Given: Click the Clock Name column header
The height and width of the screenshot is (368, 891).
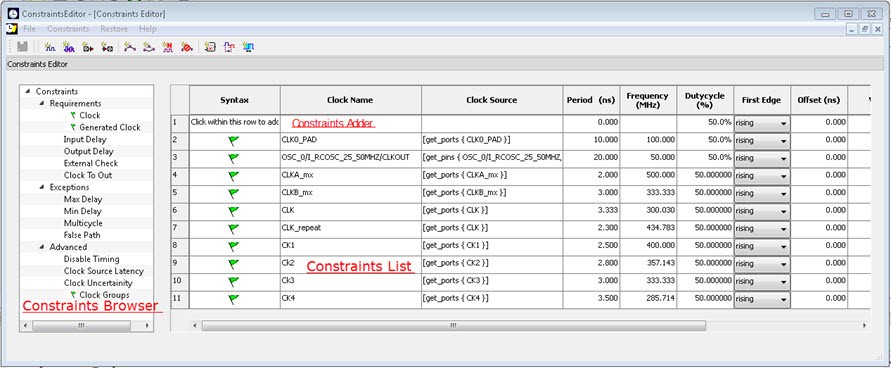Looking at the screenshot, I should pos(351,100).
